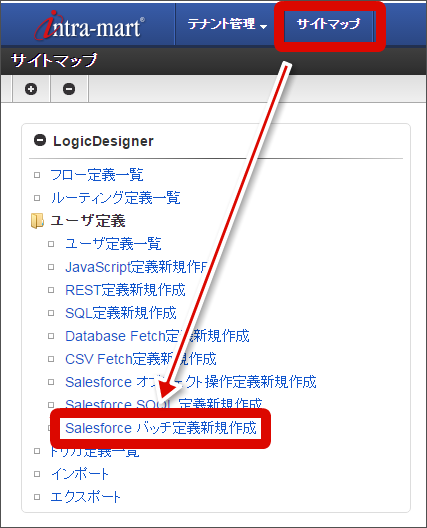427x528 pixels.
Task: Click the ユーザ定義 folder icon
Action: 37,221
